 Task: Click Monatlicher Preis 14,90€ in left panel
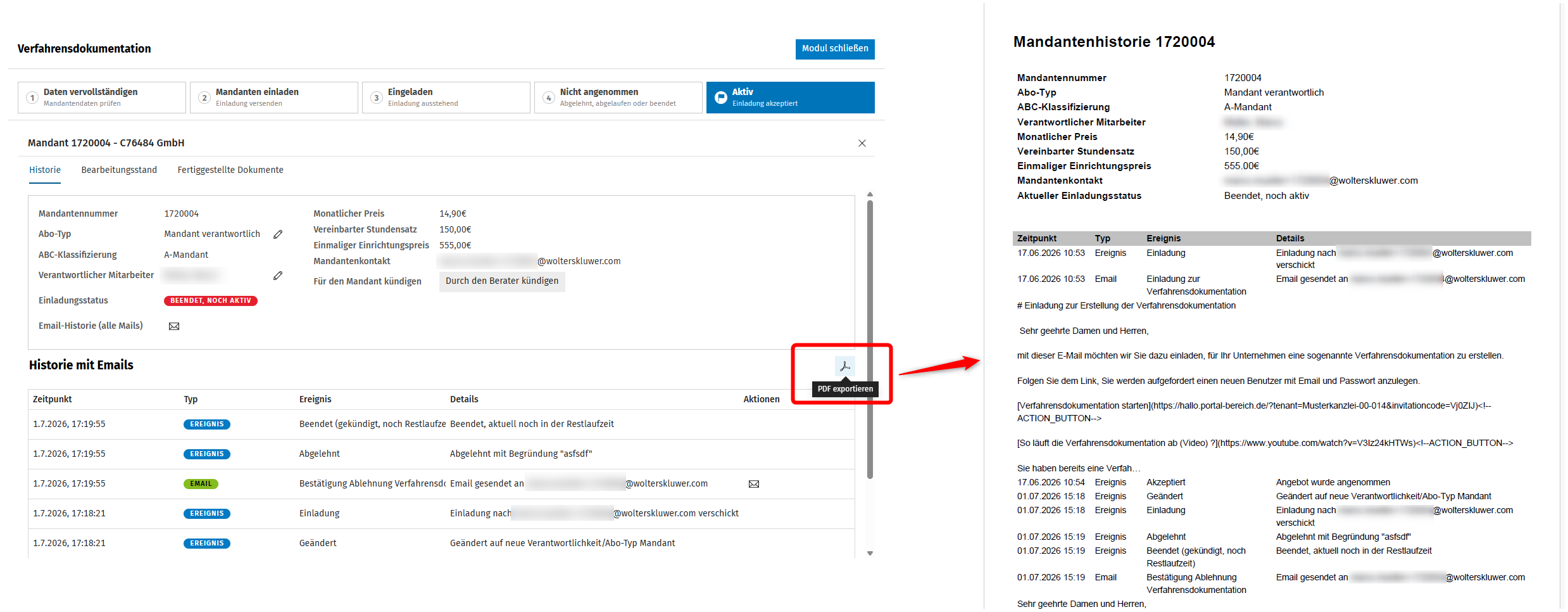click(453, 214)
